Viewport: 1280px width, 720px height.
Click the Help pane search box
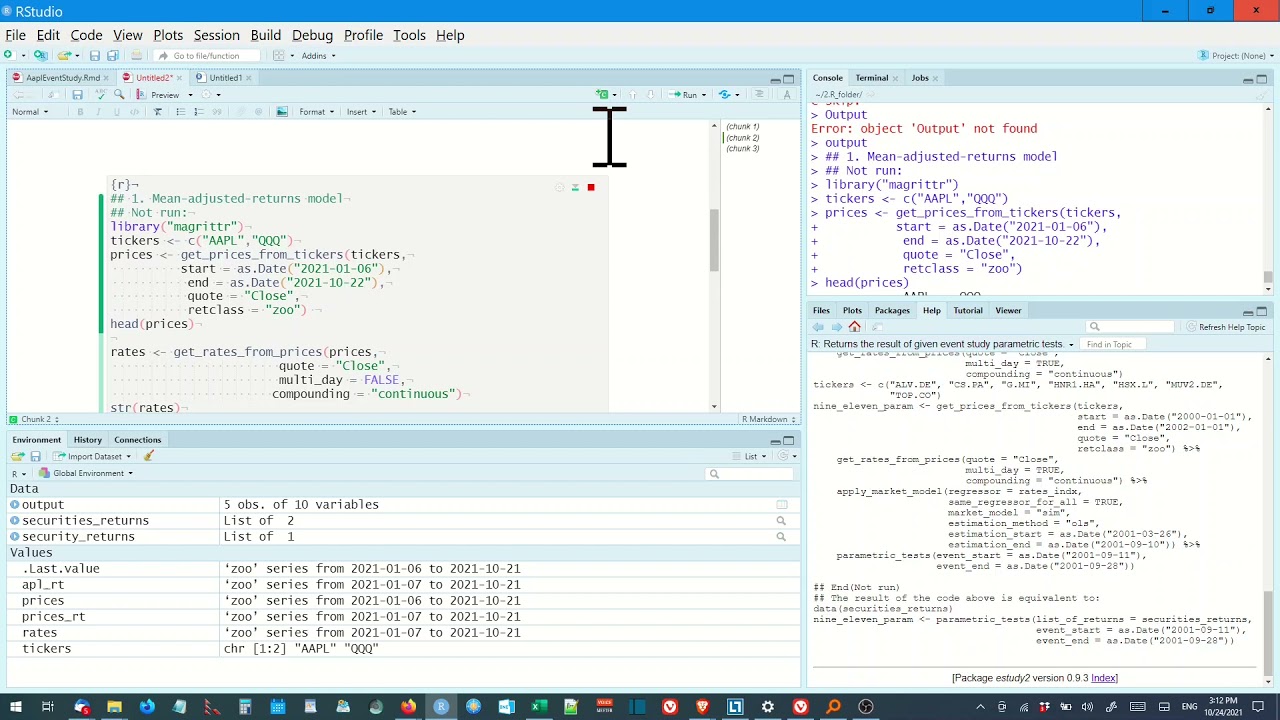pos(1132,327)
